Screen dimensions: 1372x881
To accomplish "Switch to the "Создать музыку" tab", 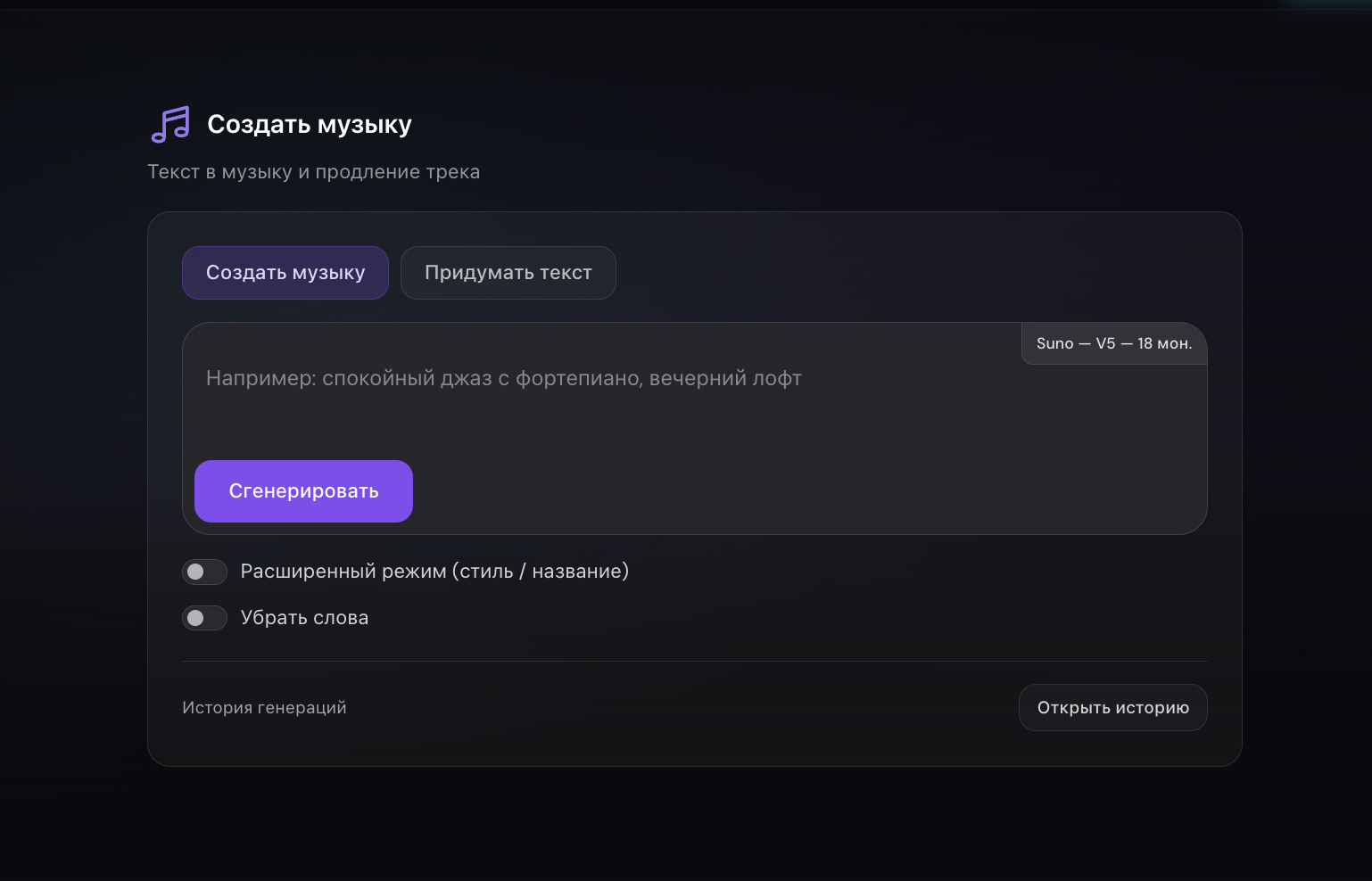I will click(x=285, y=273).
